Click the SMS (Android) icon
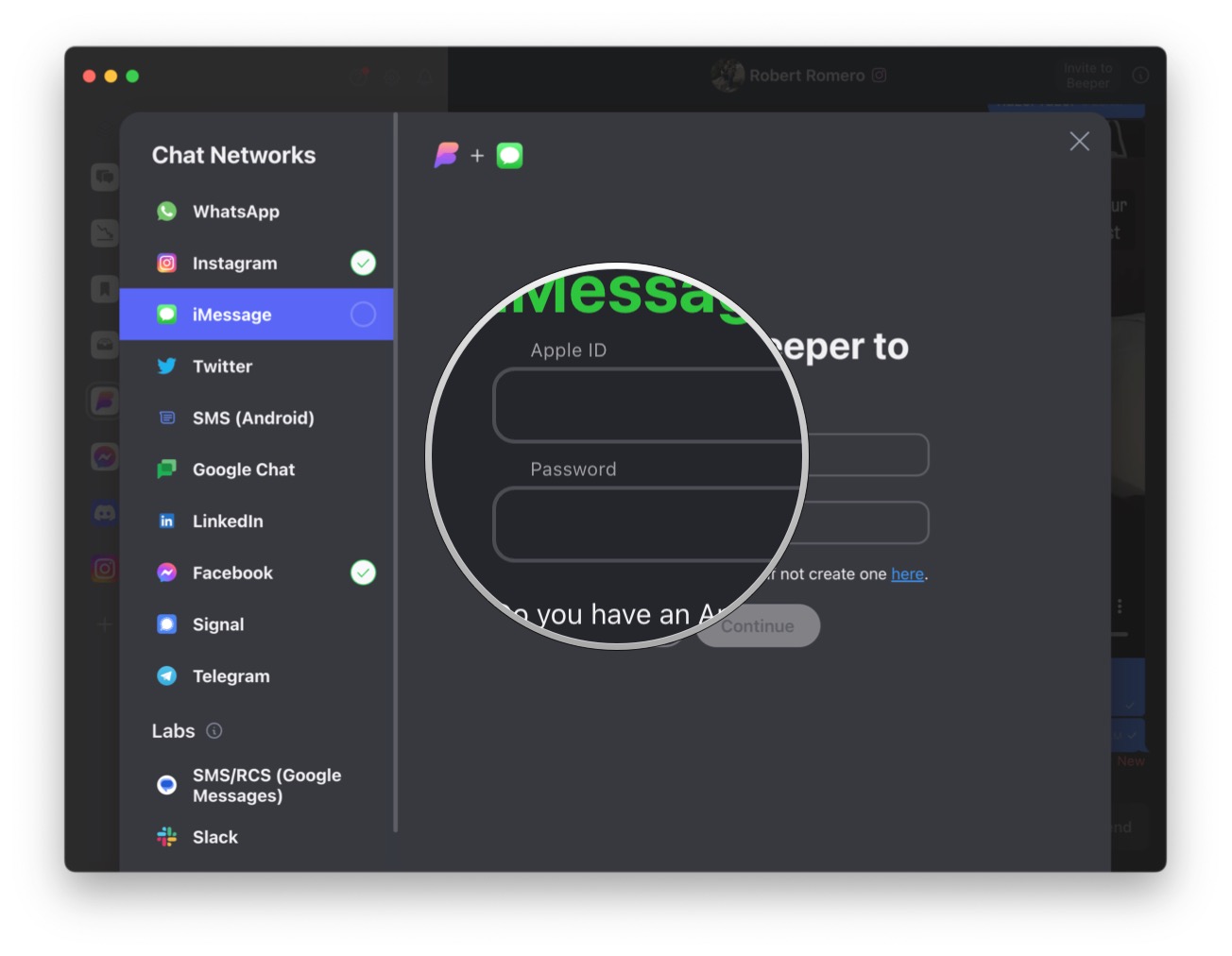Viewport: 1232px width, 956px height. pos(167,418)
